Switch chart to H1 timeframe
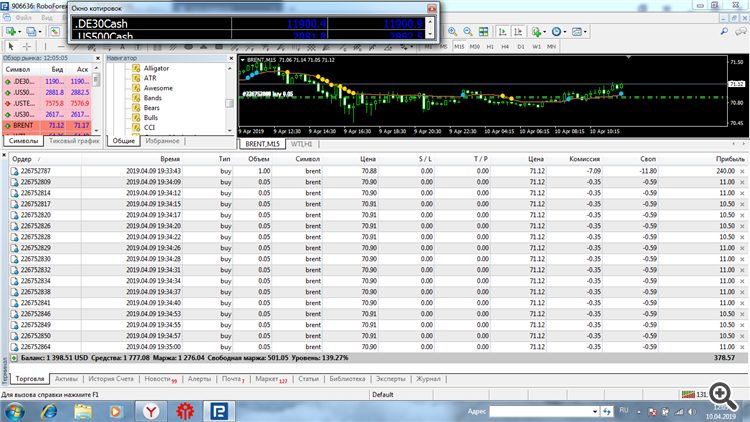This screenshot has width=750, height=422. coord(490,46)
